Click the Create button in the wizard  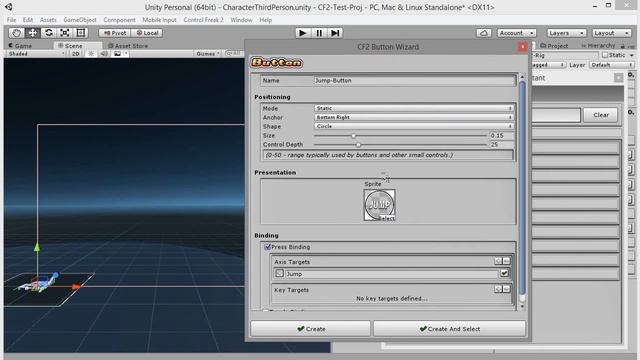click(311, 329)
